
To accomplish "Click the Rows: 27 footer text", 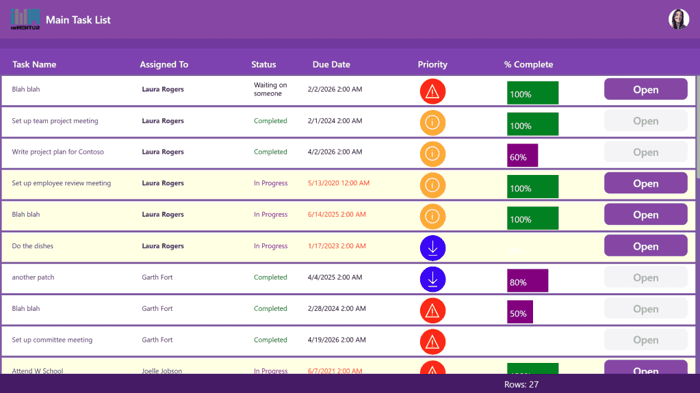I will click(521, 384).
